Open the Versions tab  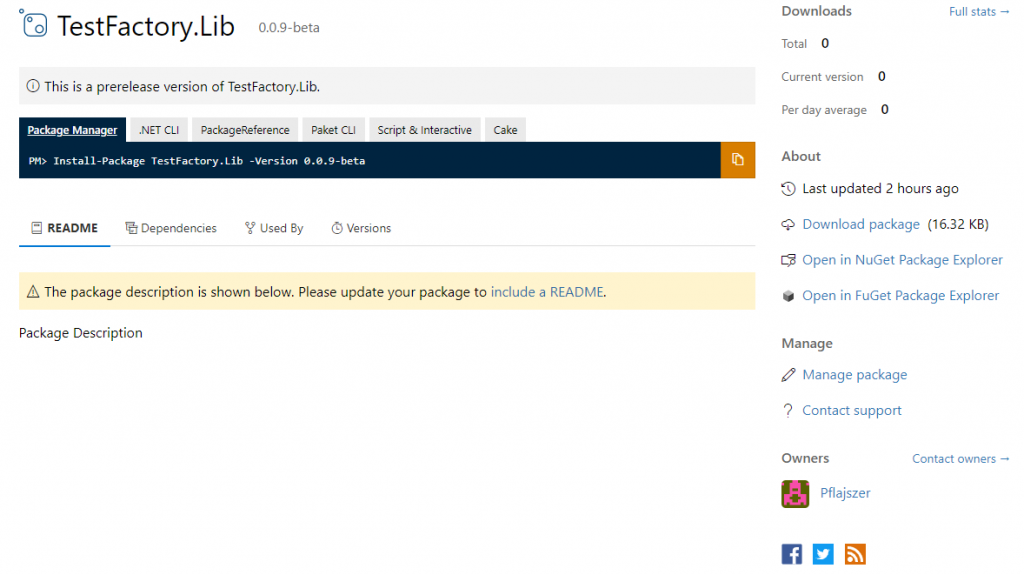[361, 228]
